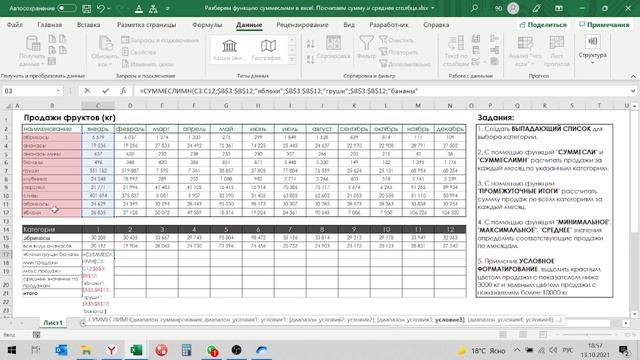Select the Лист1 sheet tab
The height and width of the screenshot is (360, 640).
point(53,323)
